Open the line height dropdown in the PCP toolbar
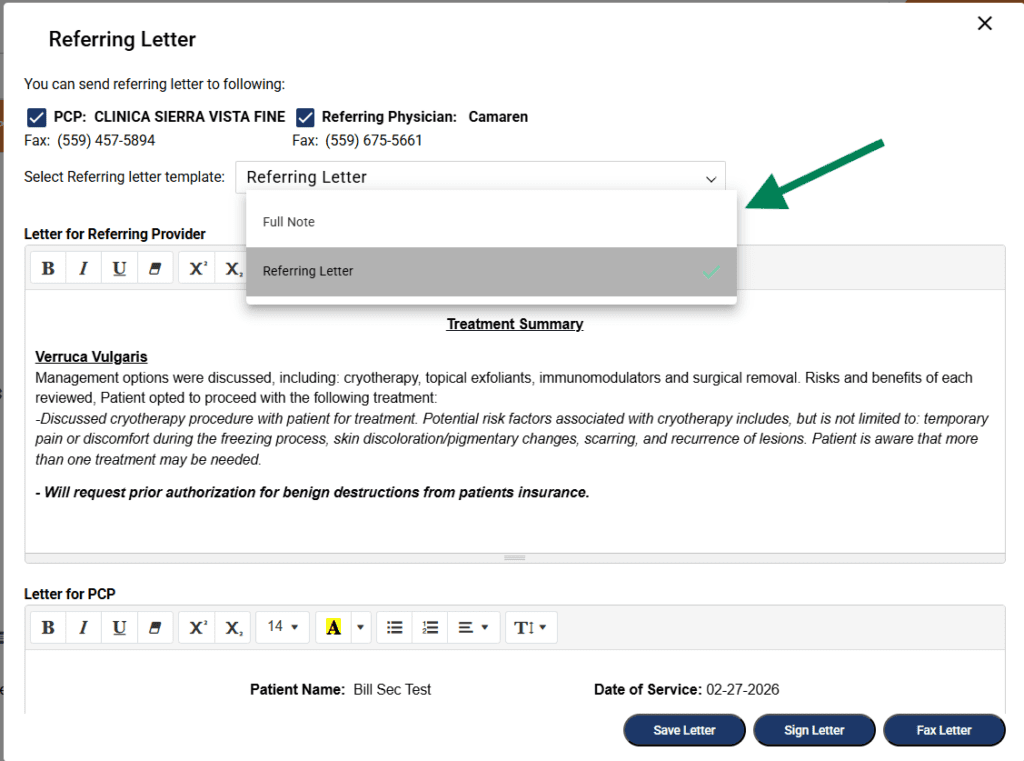This screenshot has height=761, width=1024. tap(530, 627)
